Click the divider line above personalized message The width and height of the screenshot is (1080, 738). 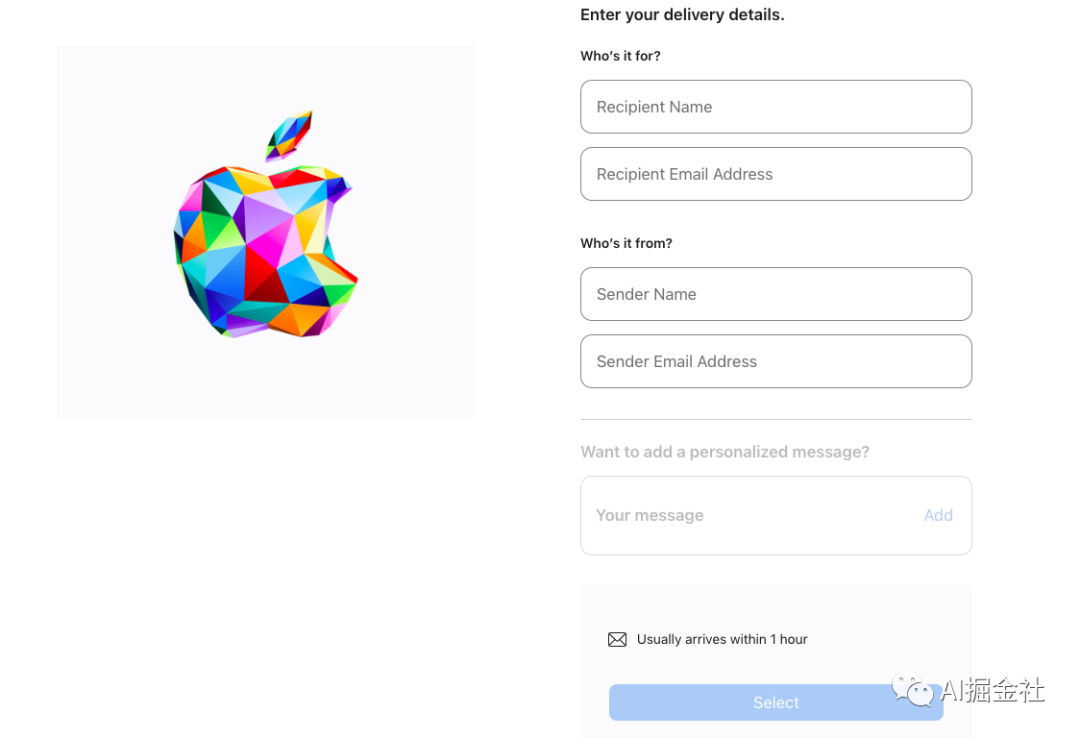click(776, 420)
